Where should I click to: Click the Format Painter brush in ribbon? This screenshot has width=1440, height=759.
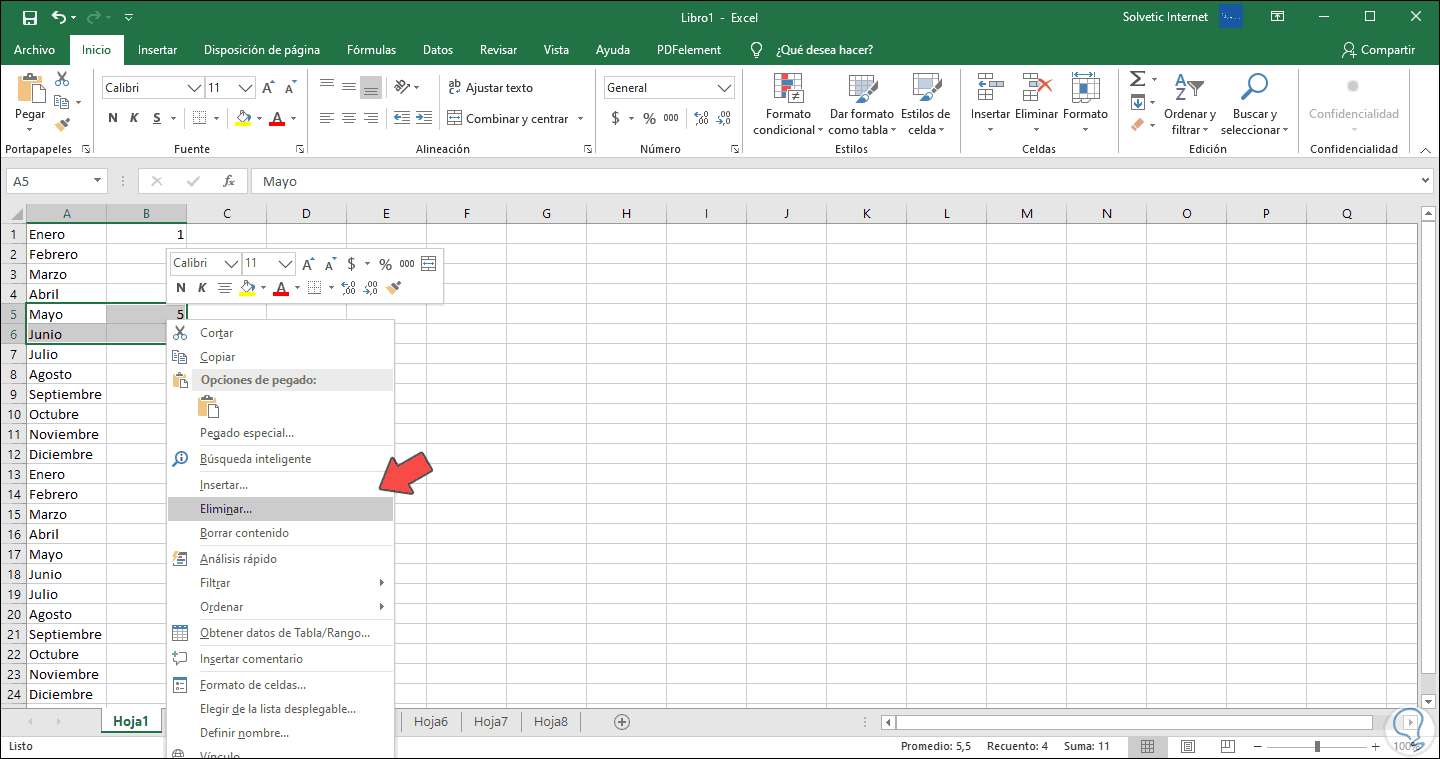pyautogui.click(x=63, y=125)
